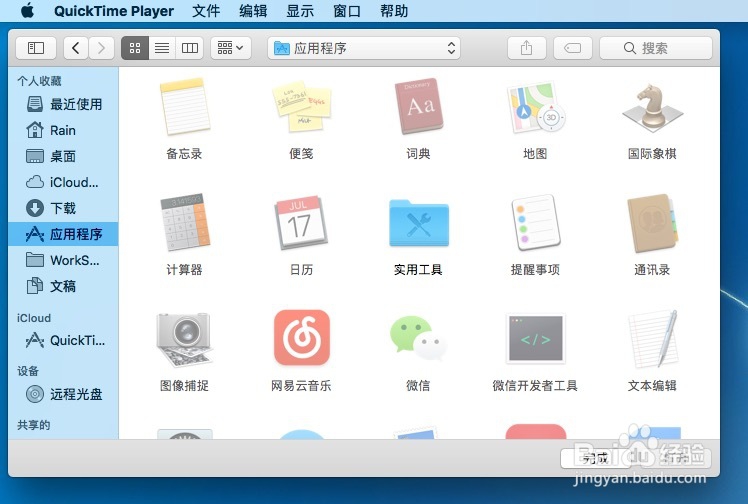Viewport: 748px width, 504px height.
Task: Go forward with the right arrow
Action: coord(101,48)
